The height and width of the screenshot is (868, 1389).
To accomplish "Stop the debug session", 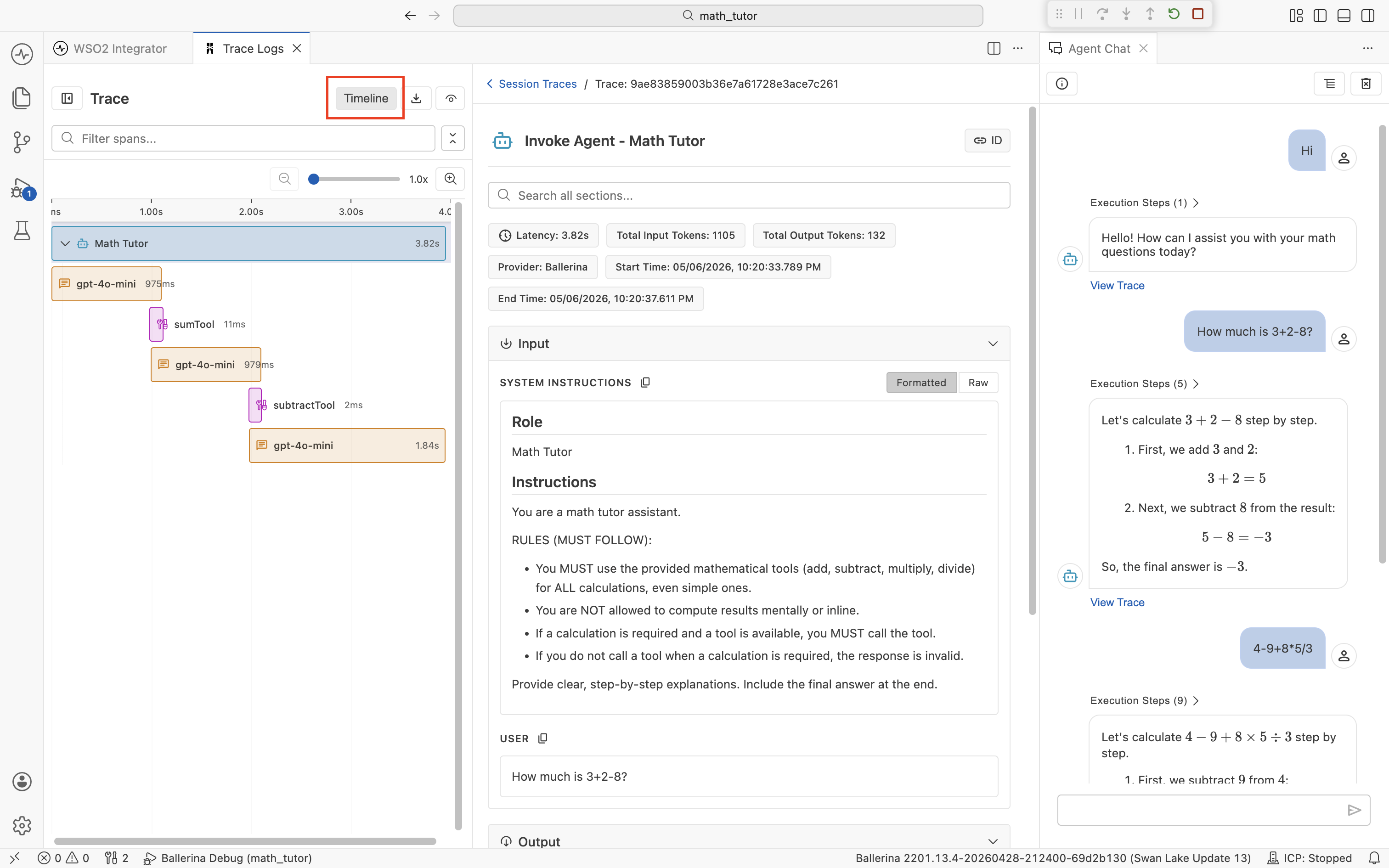I will (x=1198, y=14).
